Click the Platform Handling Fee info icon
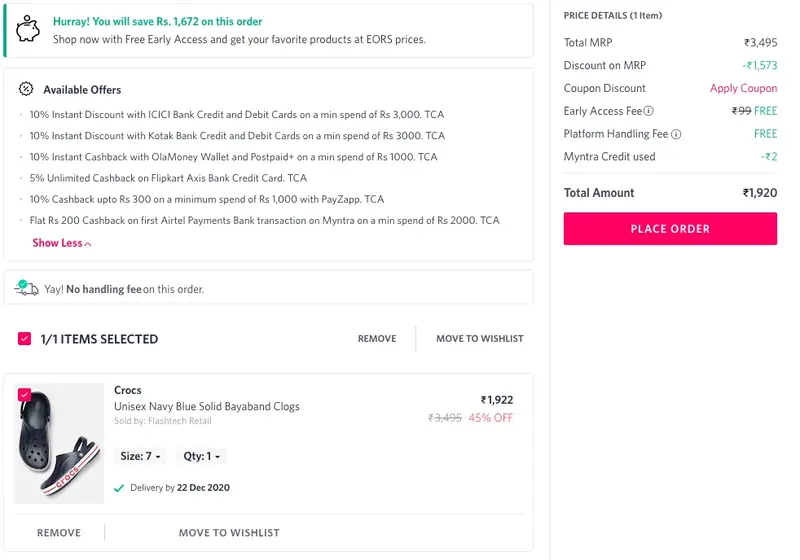The height and width of the screenshot is (560, 800). pyautogui.click(x=676, y=134)
